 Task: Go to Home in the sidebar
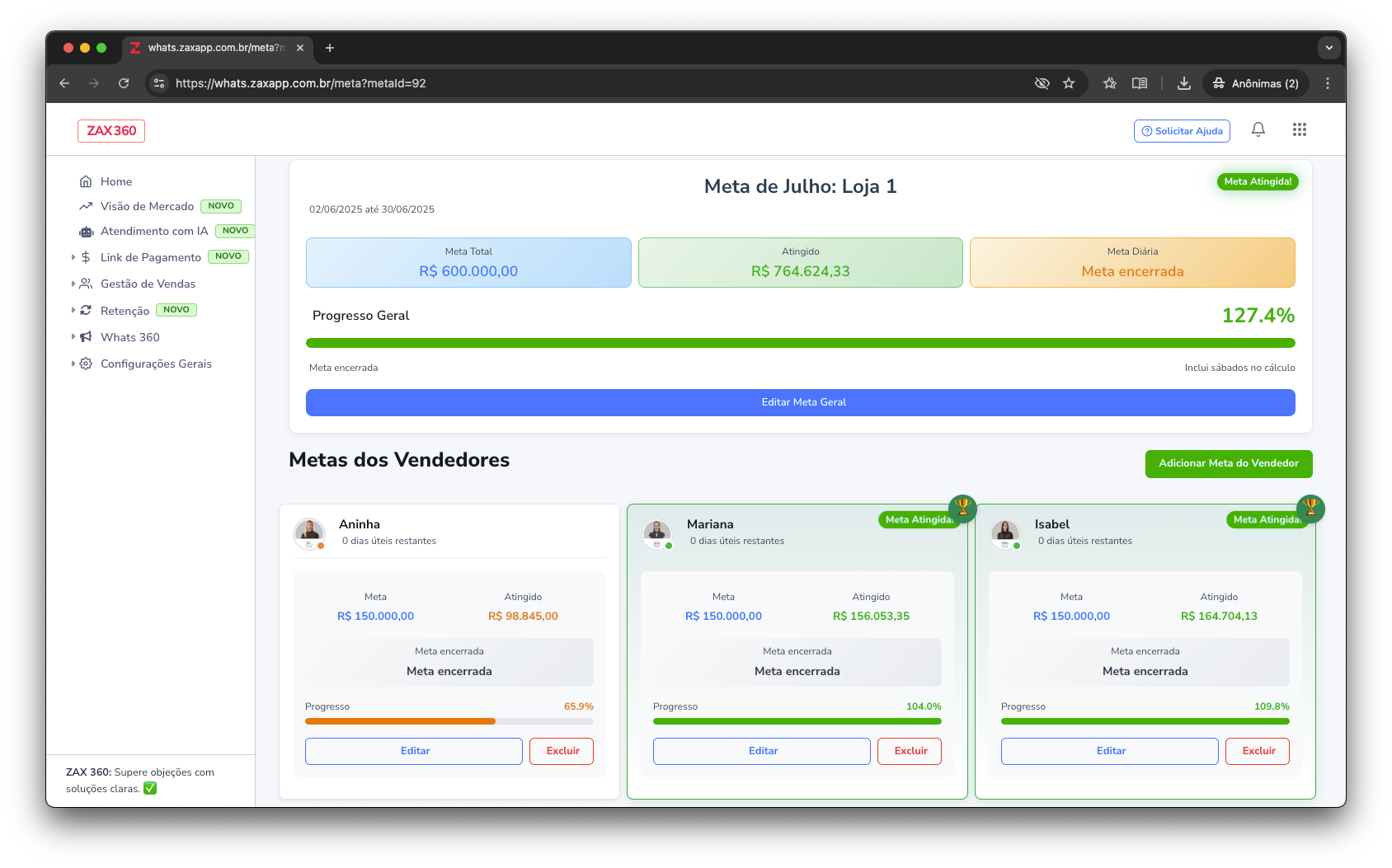pos(115,181)
